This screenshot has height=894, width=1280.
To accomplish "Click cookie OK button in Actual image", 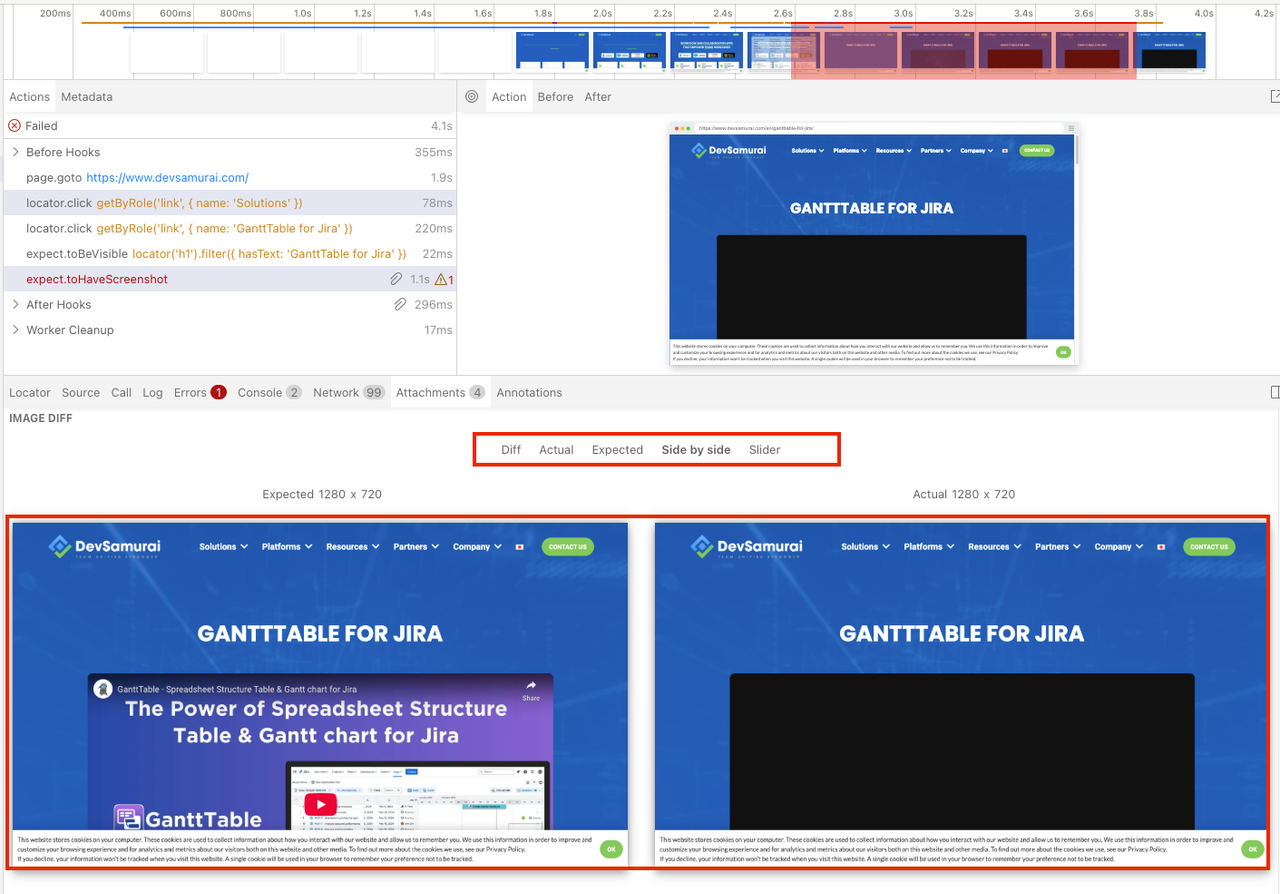I will point(1252,849).
